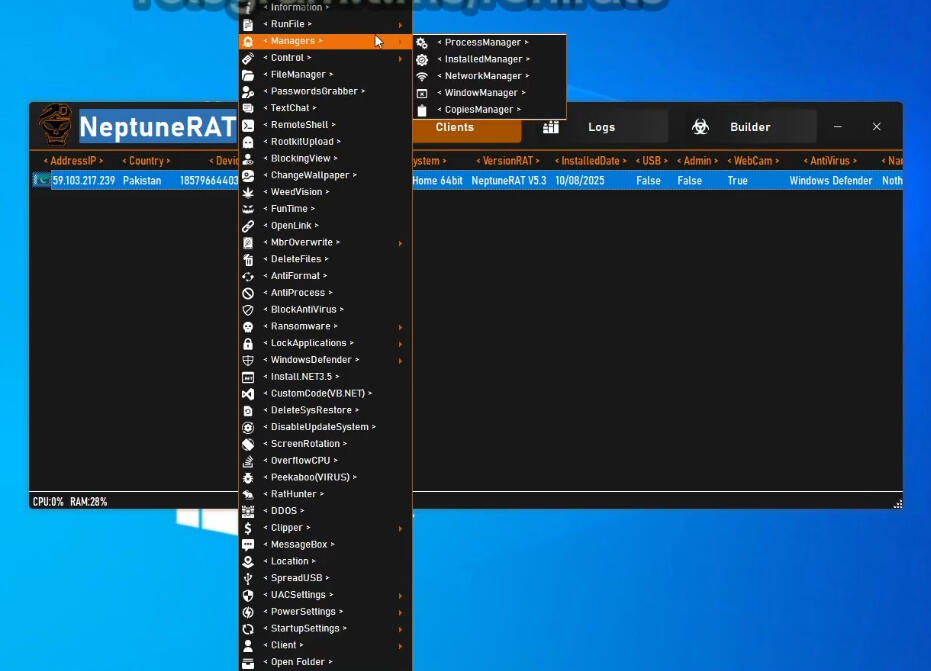Expand the Control submenu arrow
This screenshot has width=931, height=671.
point(401,58)
